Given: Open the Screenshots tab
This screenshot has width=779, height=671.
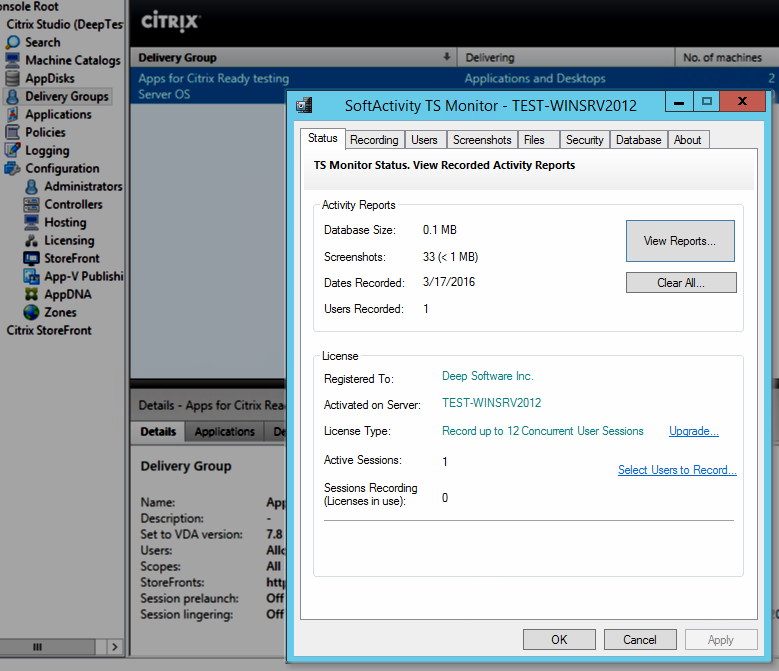Looking at the screenshot, I should tap(482, 140).
